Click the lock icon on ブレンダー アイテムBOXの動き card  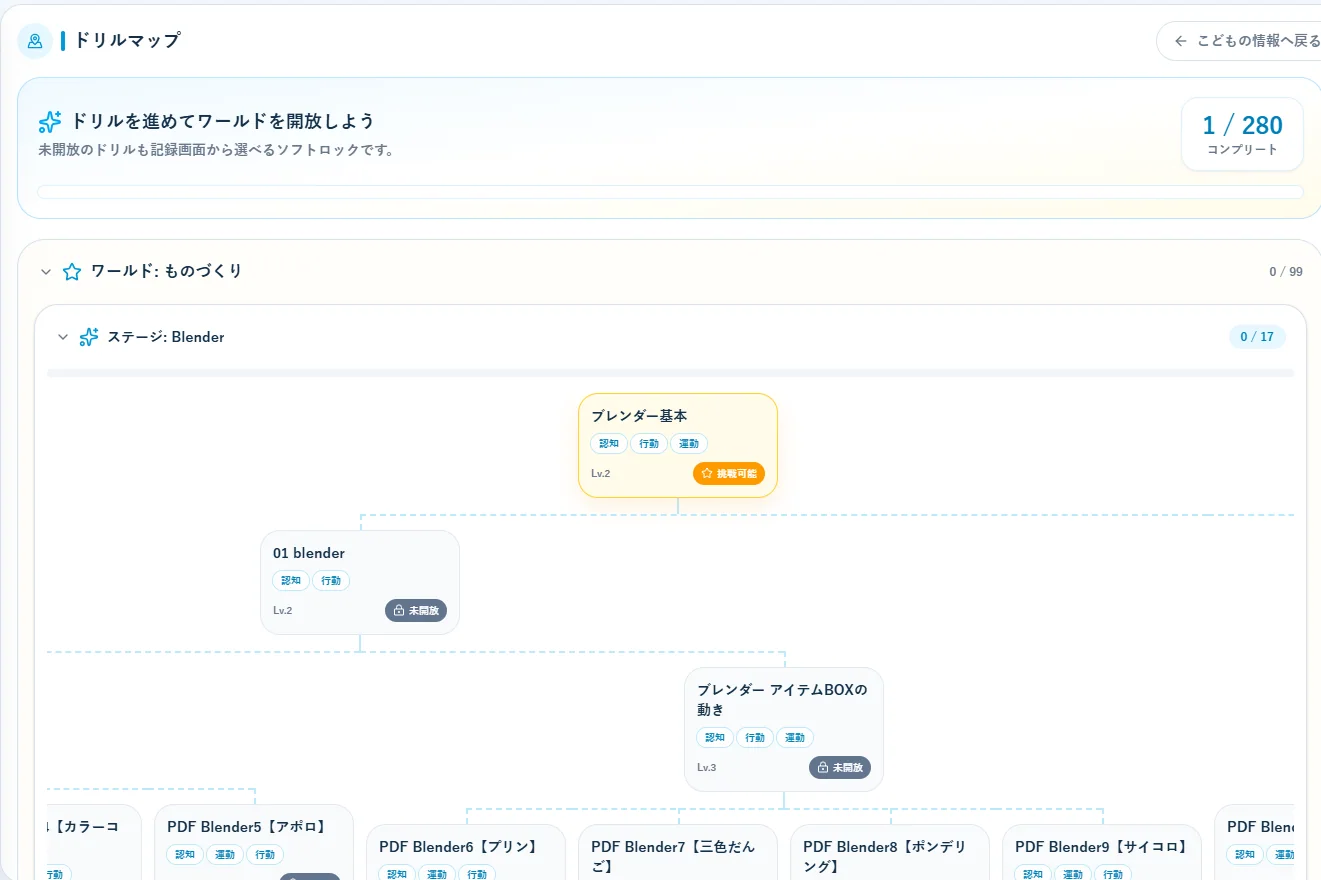(x=823, y=768)
